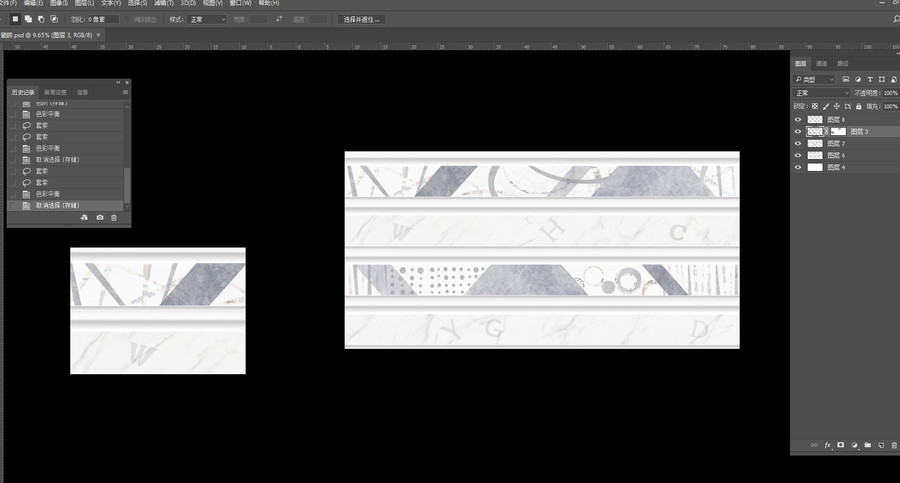Select the layer mask thumbnail of 图层 3

tap(839, 132)
